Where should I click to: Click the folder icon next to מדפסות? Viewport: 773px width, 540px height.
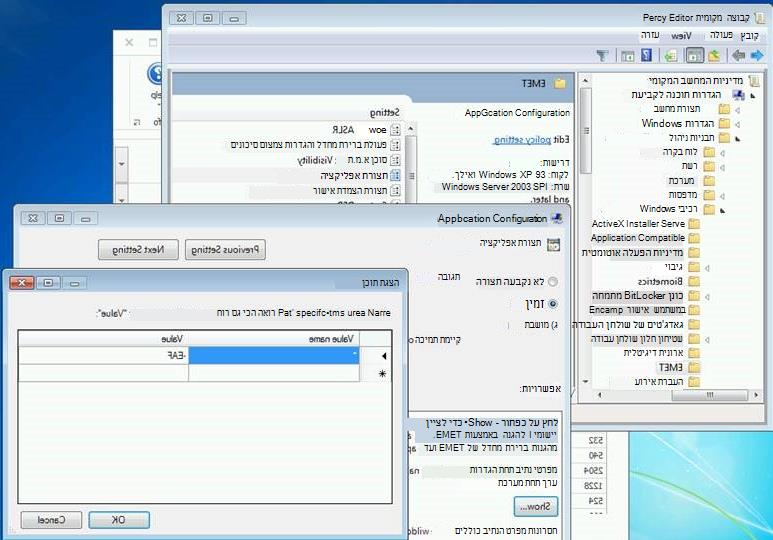(709, 195)
